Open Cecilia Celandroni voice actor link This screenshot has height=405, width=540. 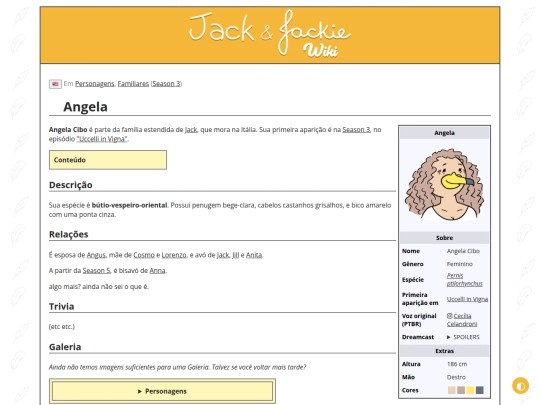pyautogui.click(x=462, y=320)
